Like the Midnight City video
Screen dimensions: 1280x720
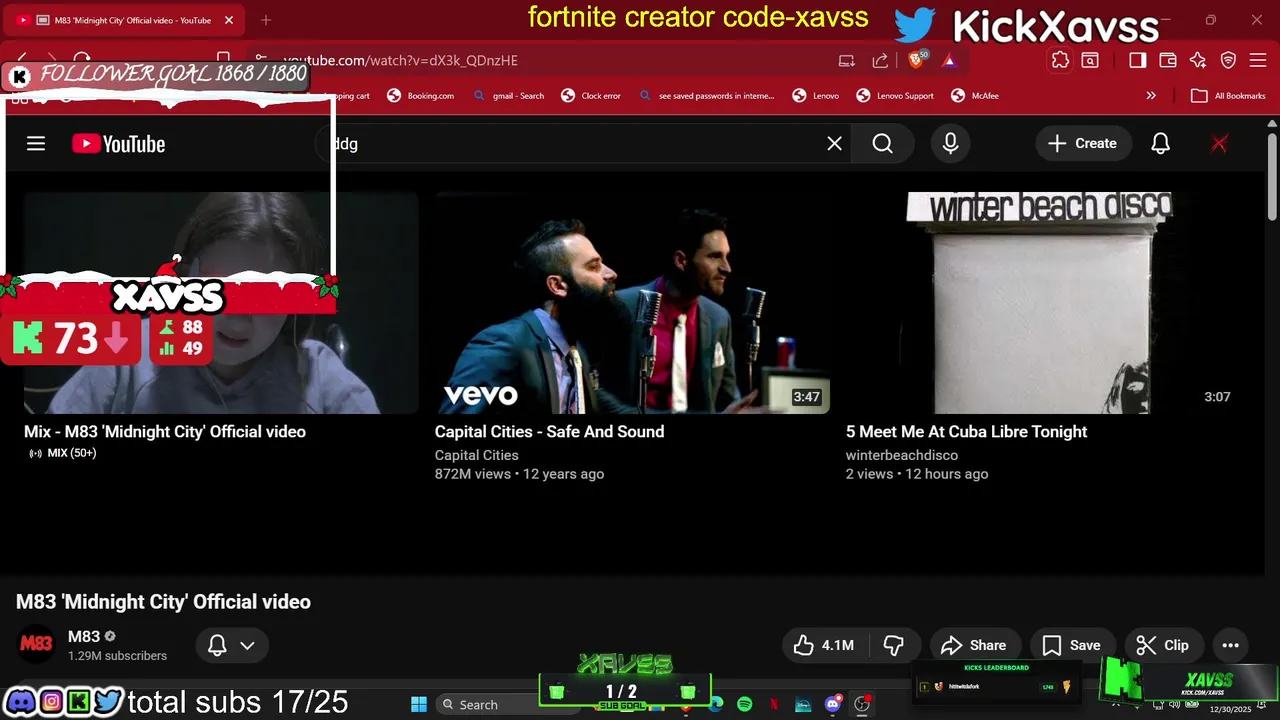(x=824, y=645)
